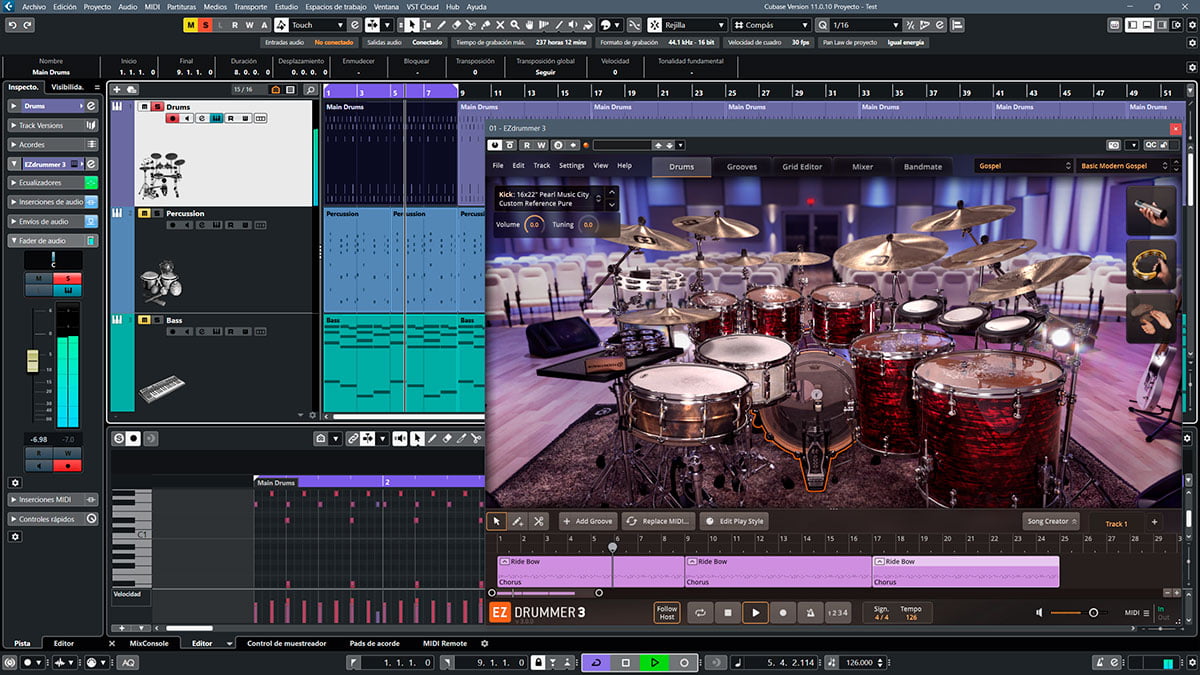Image resolution: width=1200 pixels, height=675 pixels.
Task: Click the EZdrummer speaker volume icon
Action: [1041, 612]
